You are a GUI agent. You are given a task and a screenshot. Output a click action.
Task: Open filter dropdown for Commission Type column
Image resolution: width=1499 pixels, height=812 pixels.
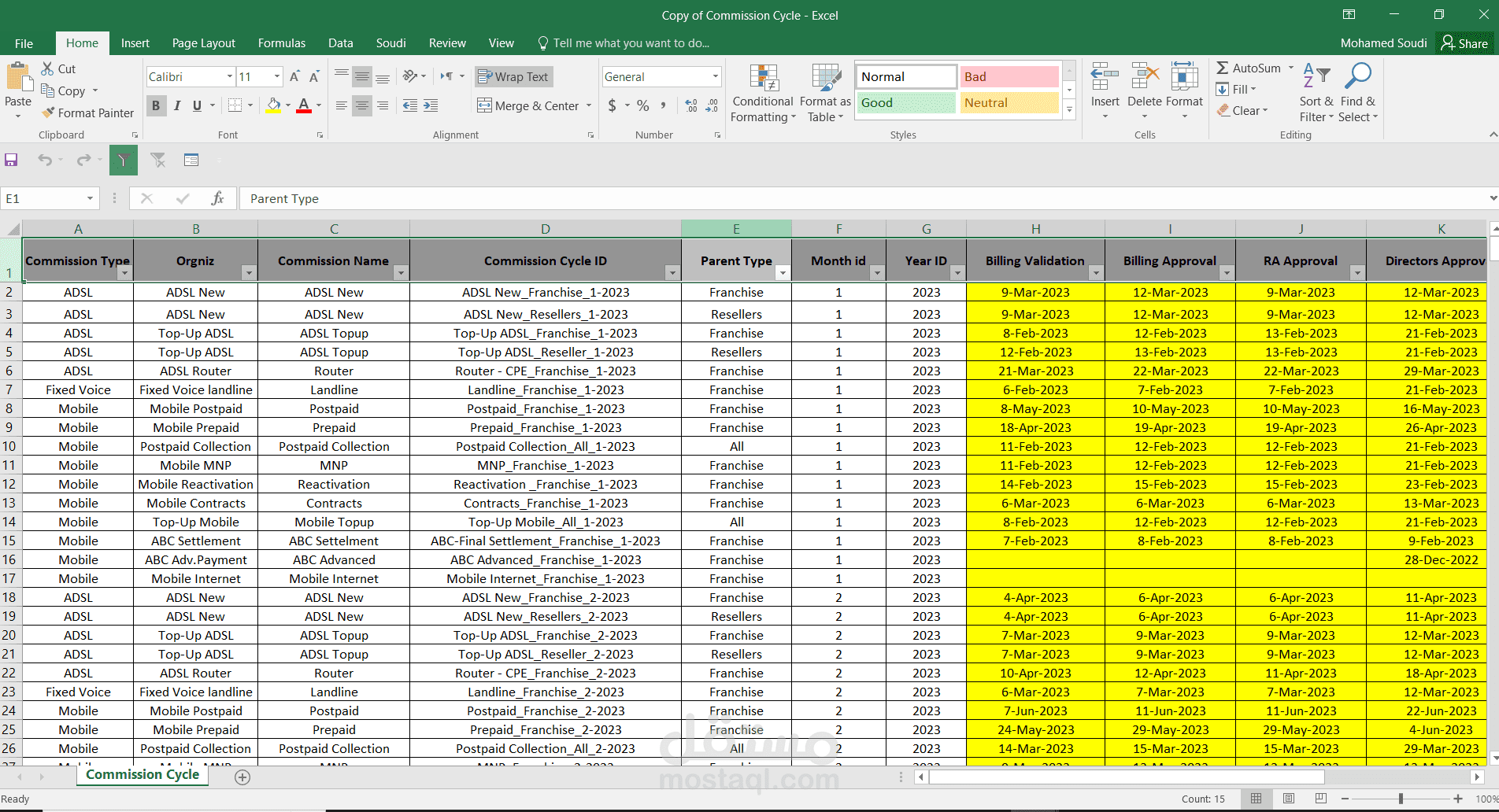[x=124, y=273]
